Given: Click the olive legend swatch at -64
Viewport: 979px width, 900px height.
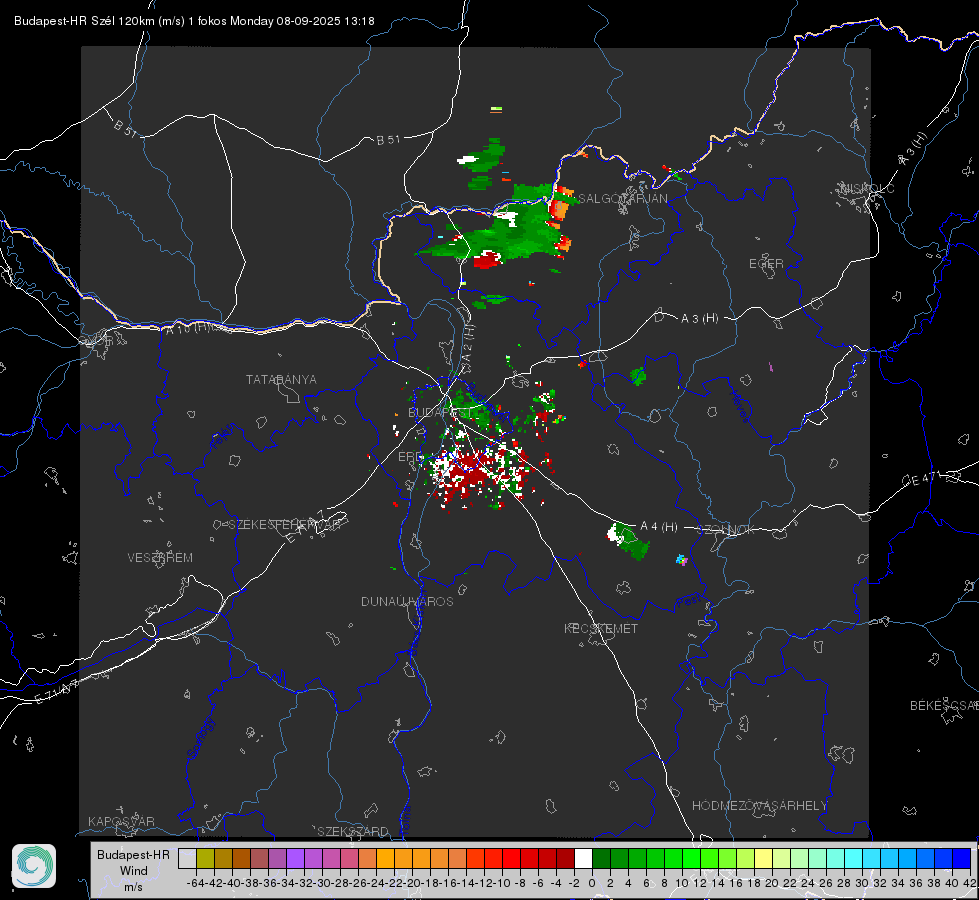Looking at the screenshot, I should click(x=205, y=858).
